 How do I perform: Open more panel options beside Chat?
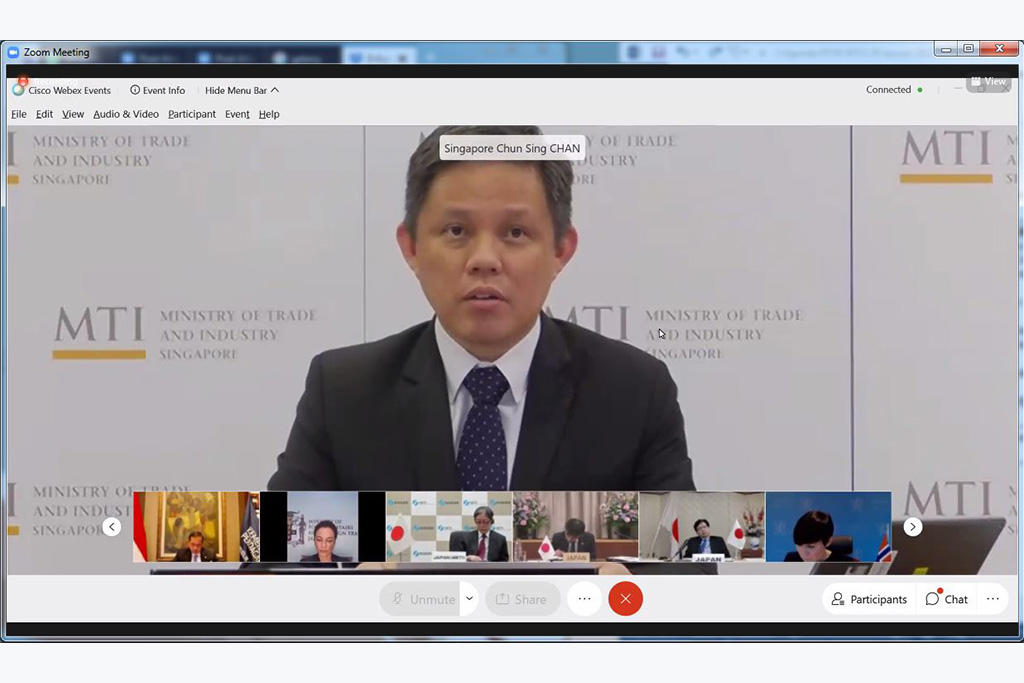(993, 599)
